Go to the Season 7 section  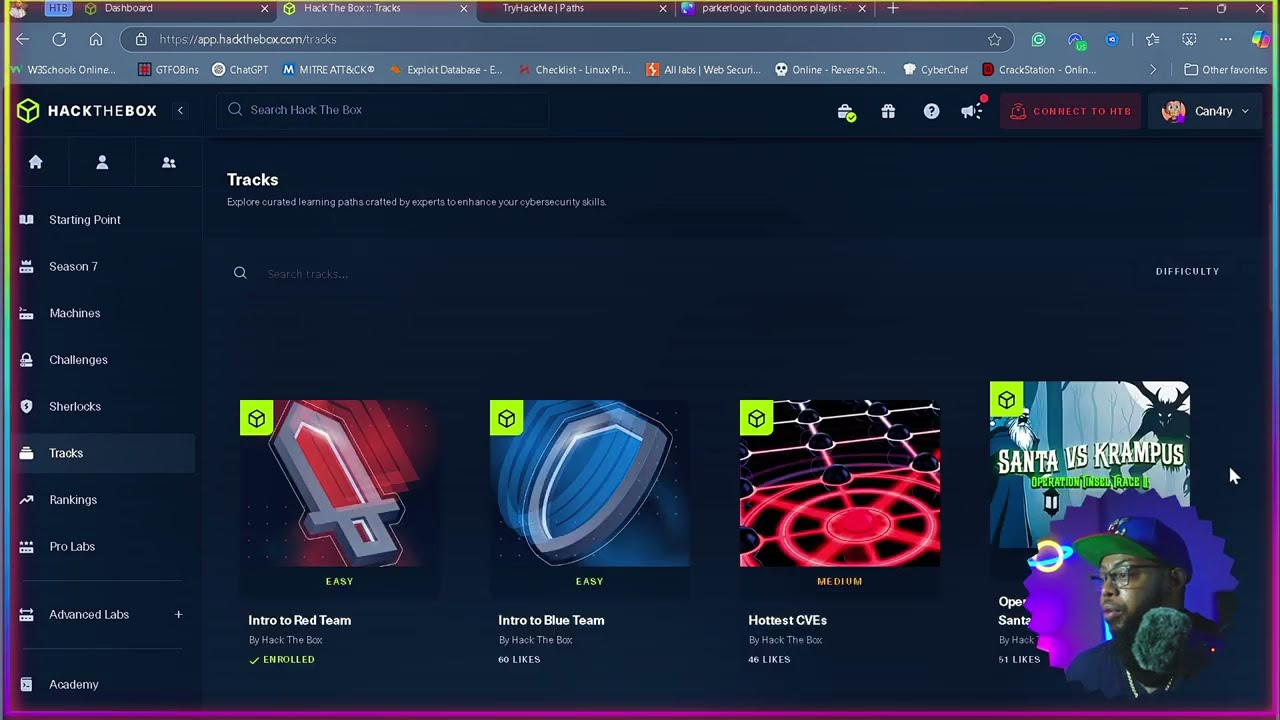[73, 267]
